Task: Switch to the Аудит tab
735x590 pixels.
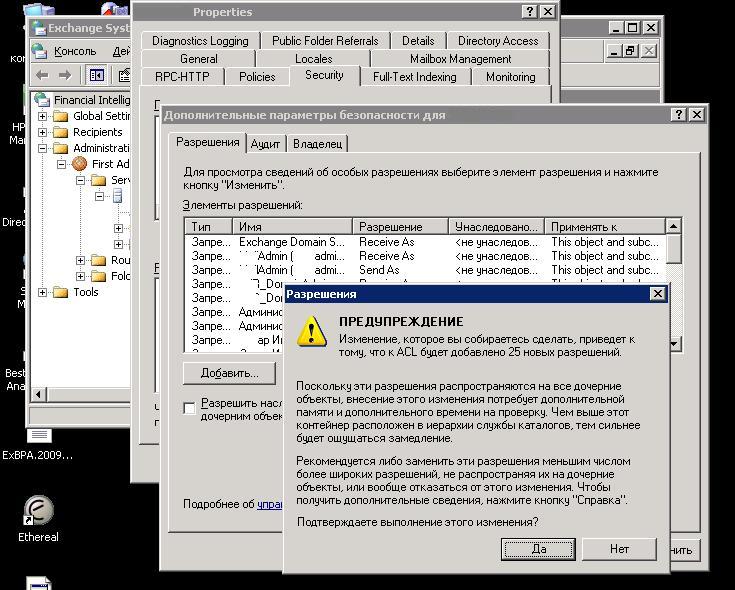Action: pos(265,144)
